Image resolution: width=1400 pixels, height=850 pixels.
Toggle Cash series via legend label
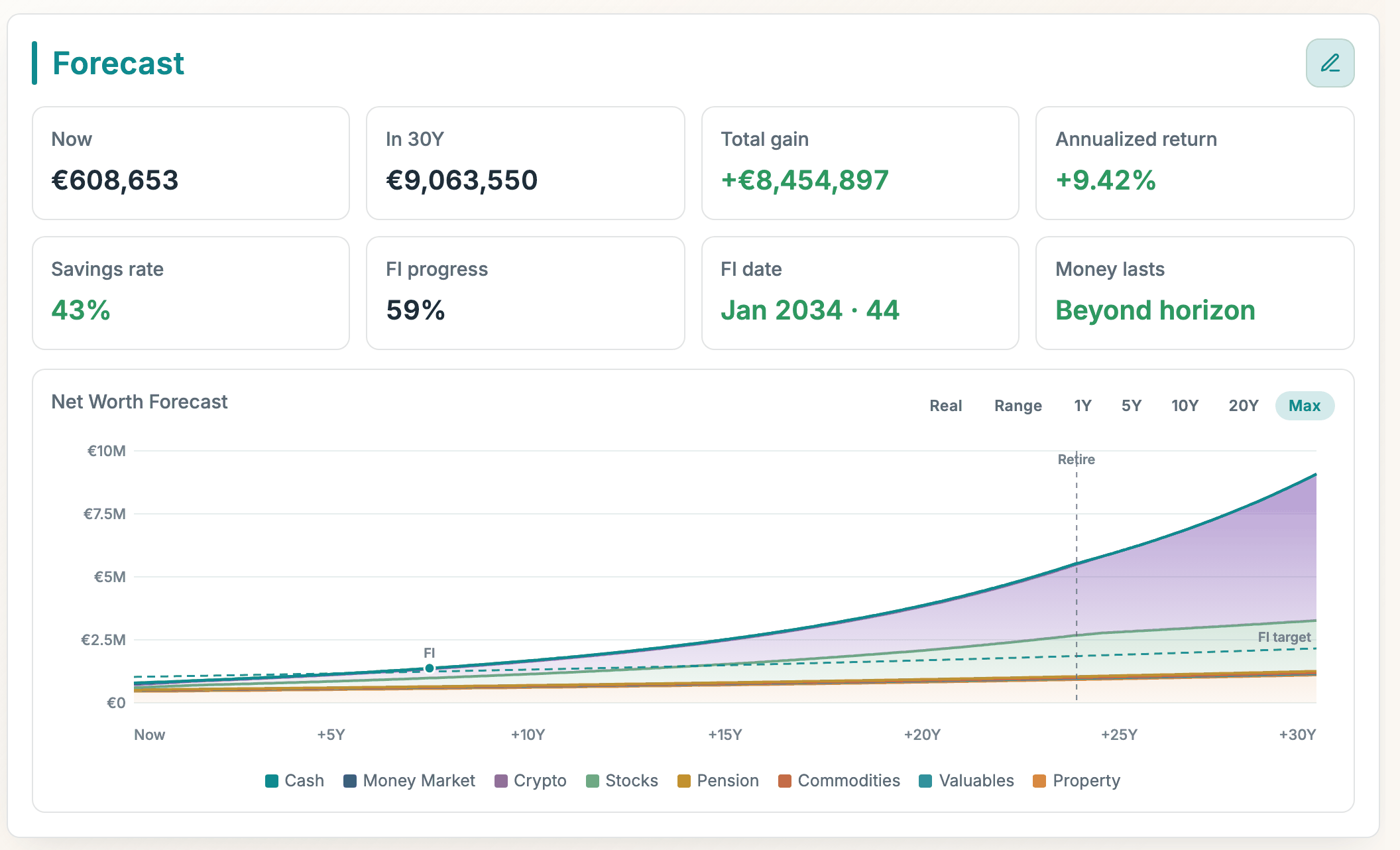(x=304, y=781)
